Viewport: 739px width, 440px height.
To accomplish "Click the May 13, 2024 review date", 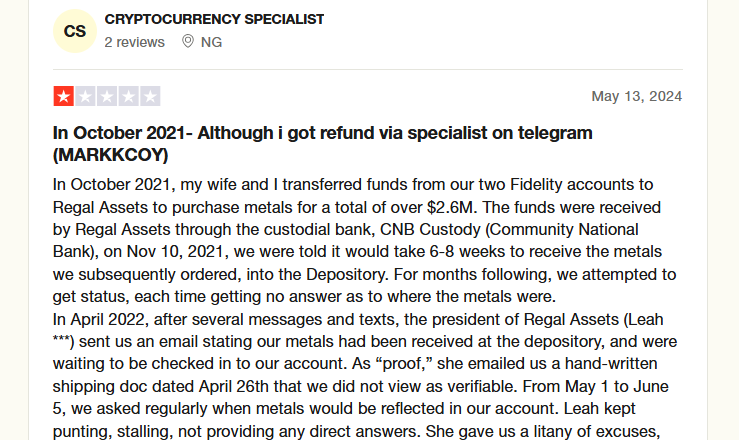I will tap(637, 96).
